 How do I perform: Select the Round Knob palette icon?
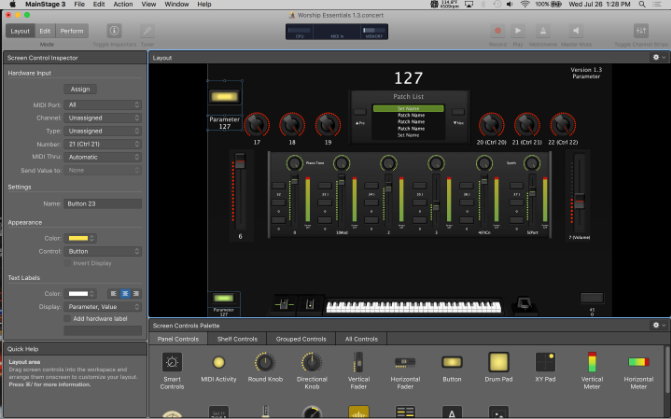point(265,362)
